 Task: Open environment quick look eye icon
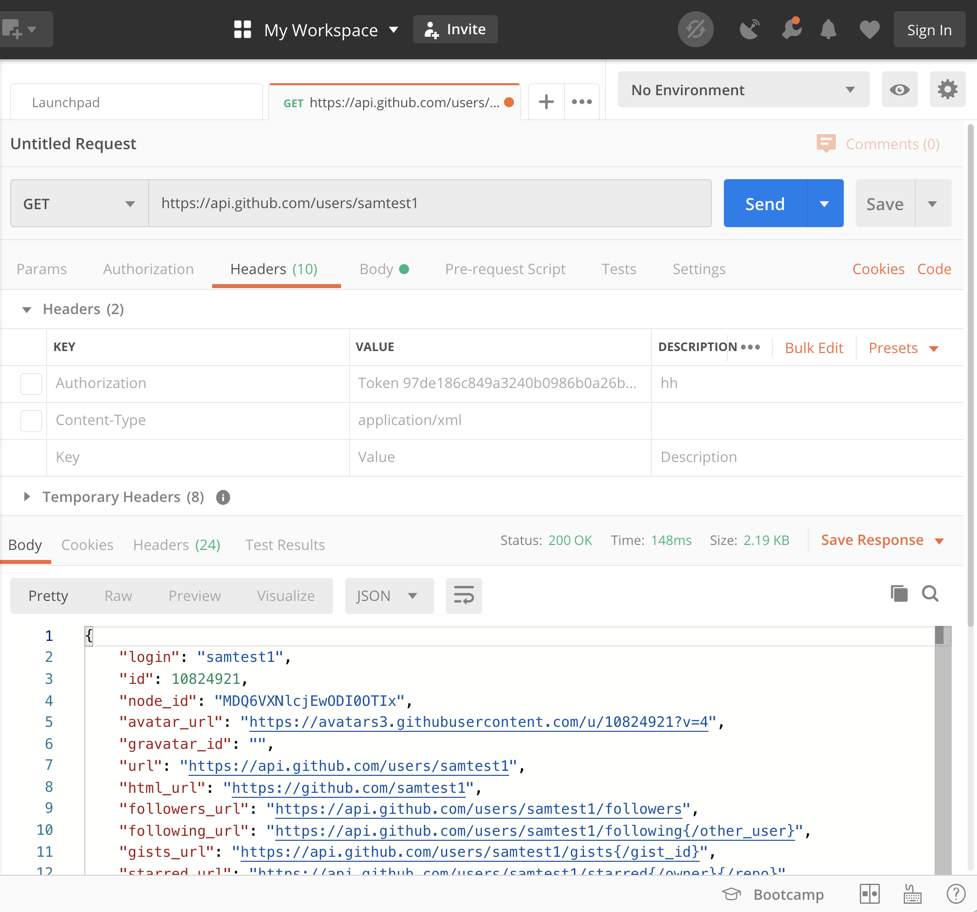tap(900, 90)
